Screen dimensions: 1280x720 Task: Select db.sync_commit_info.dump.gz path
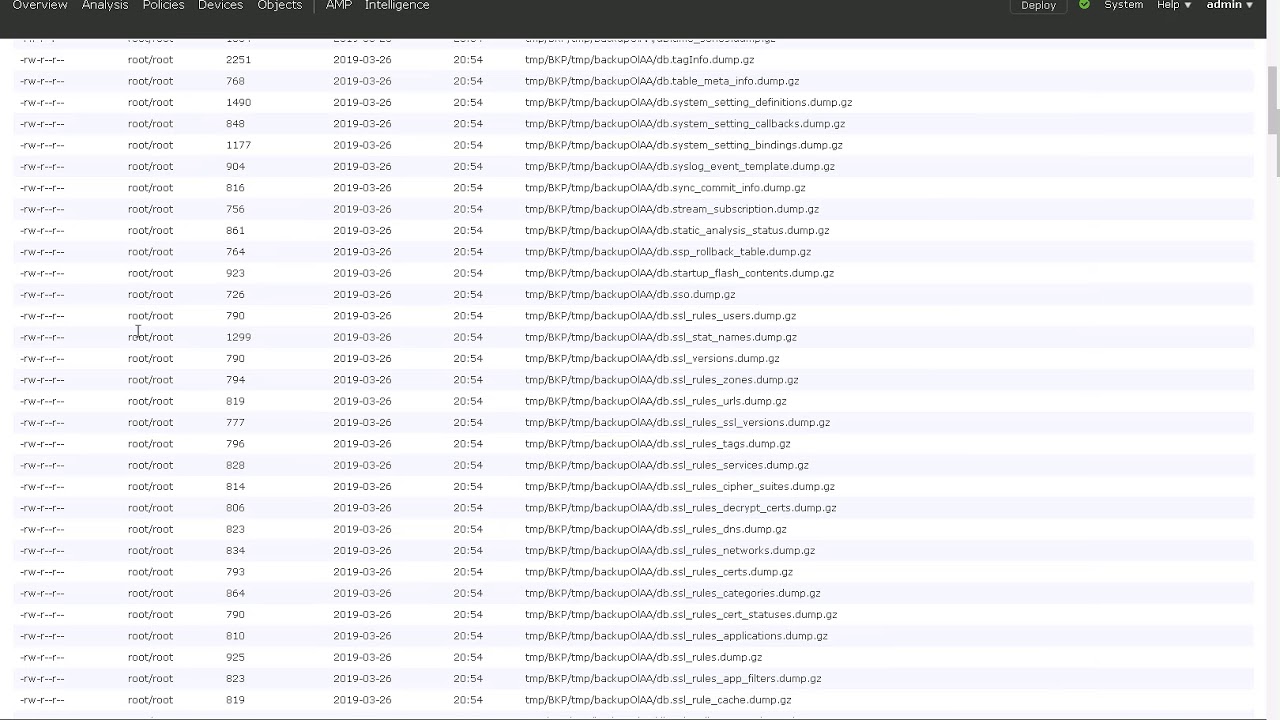point(665,188)
